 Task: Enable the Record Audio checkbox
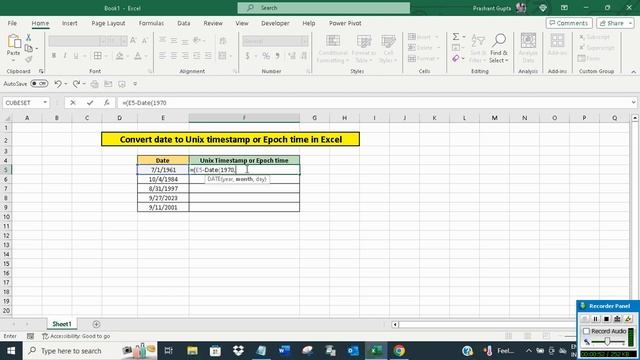(587, 331)
